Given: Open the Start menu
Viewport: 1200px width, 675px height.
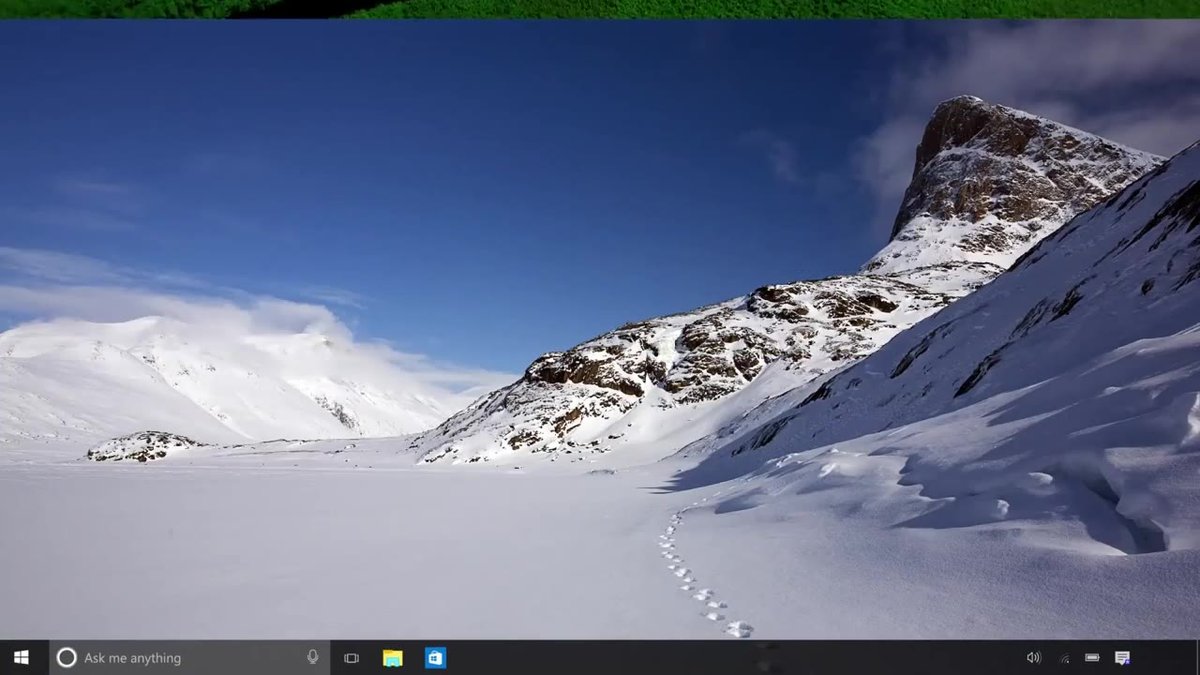Looking at the screenshot, I should tap(19, 658).
